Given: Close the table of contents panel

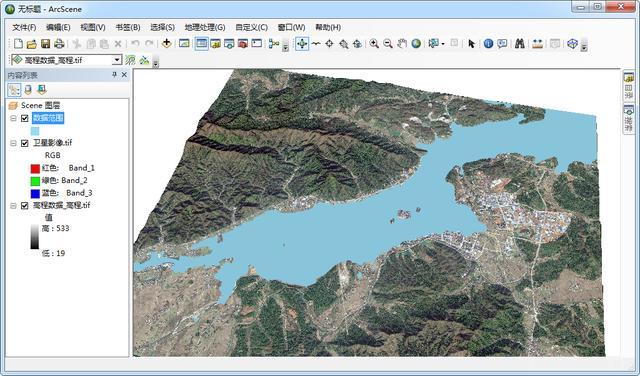Looking at the screenshot, I should tap(124, 75).
